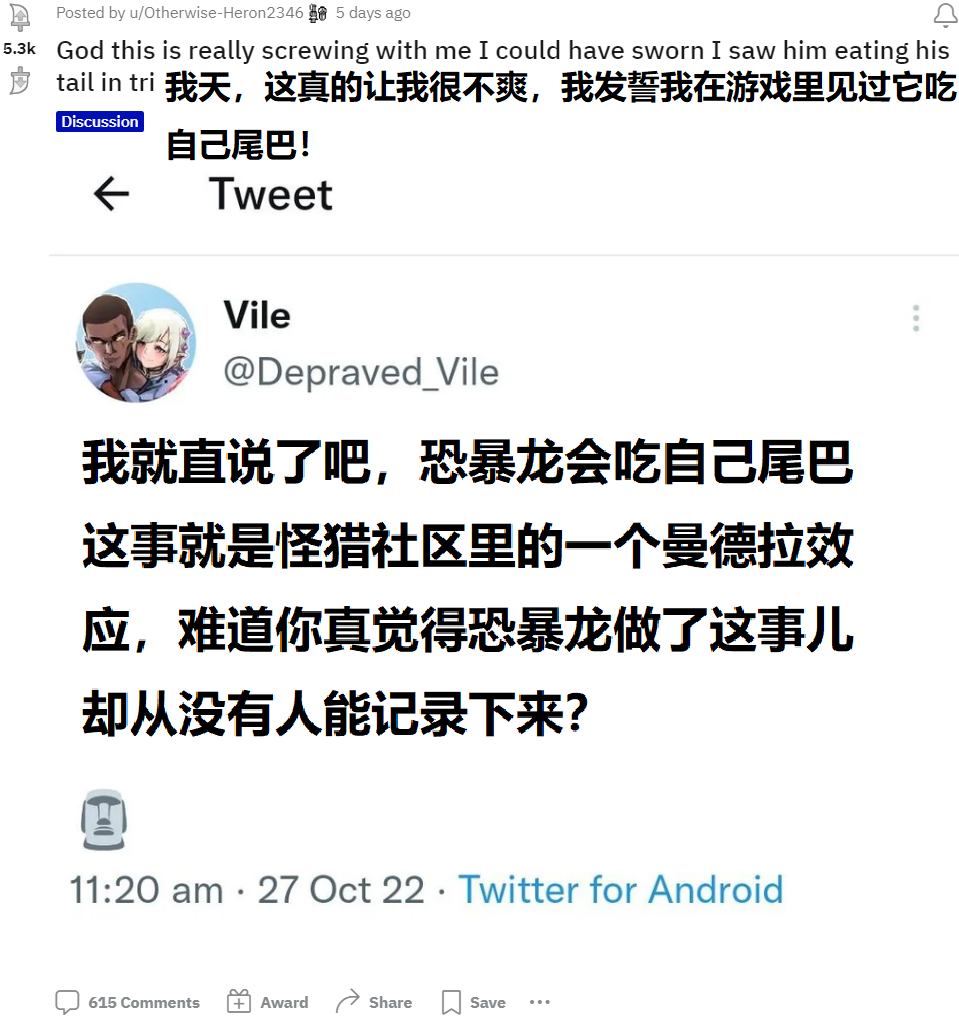
Task: Click the Share arrow icon
Action: pyautogui.click(x=348, y=1001)
